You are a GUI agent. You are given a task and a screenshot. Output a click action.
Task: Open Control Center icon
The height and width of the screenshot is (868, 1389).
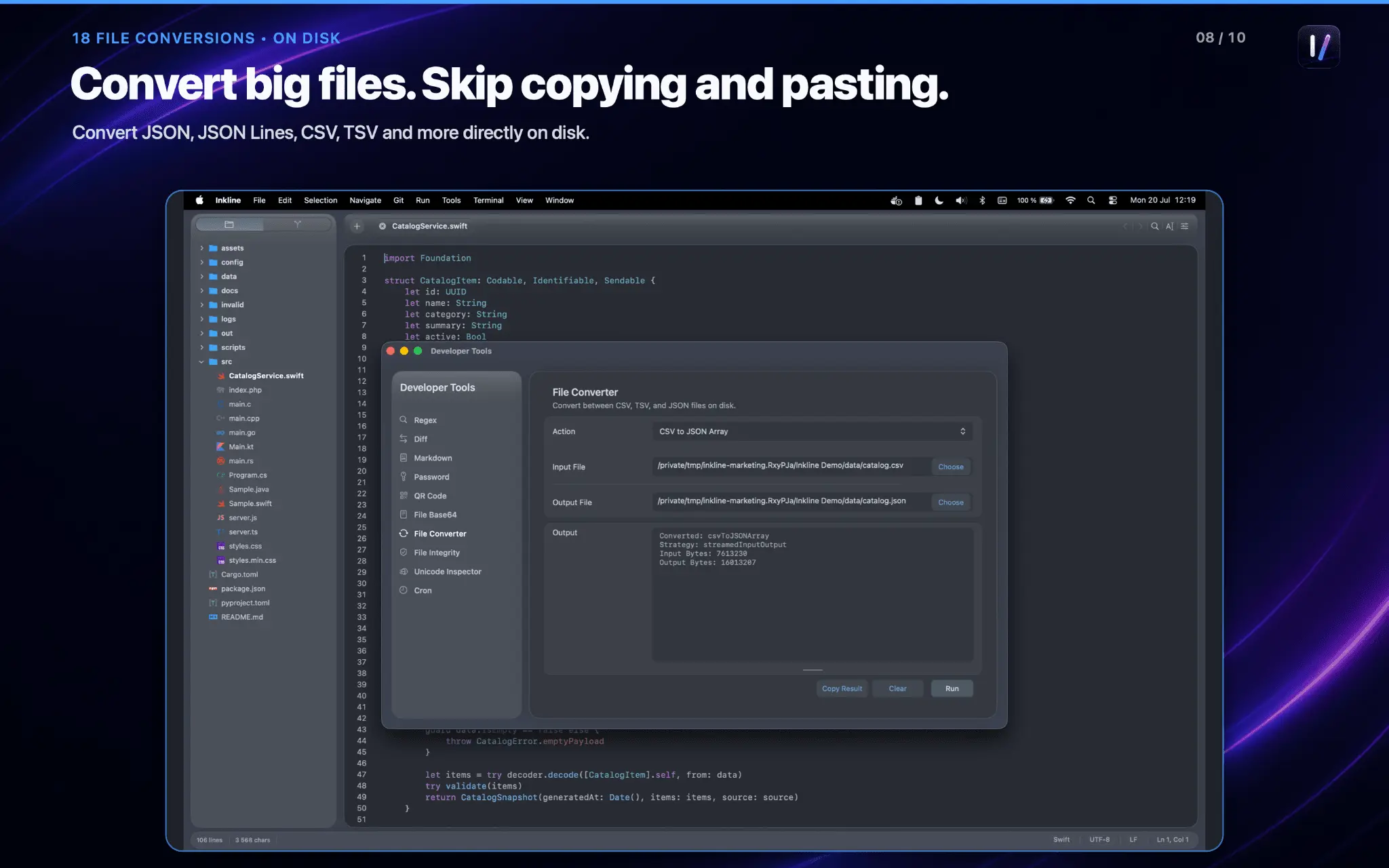(1112, 201)
